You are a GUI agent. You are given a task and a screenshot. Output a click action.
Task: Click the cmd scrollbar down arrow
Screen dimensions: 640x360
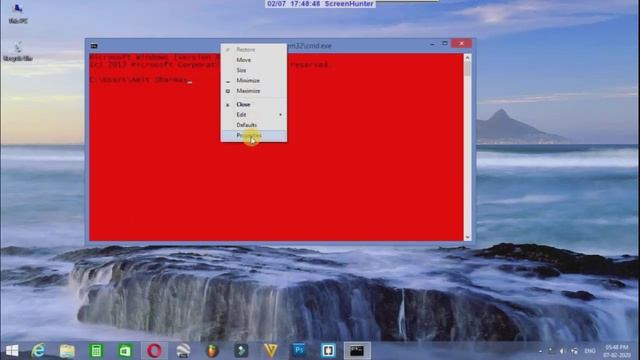pos(467,237)
